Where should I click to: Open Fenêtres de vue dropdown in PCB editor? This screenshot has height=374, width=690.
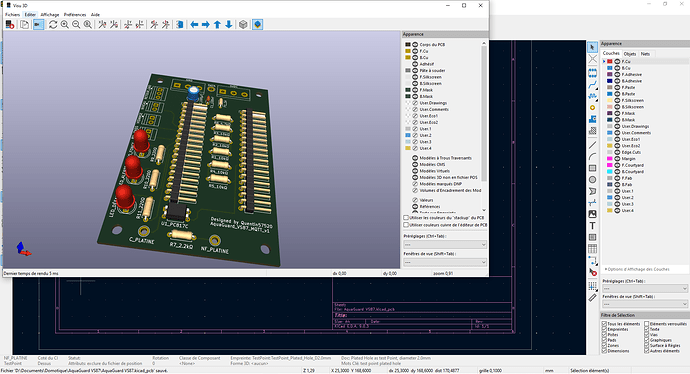[645, 304]
